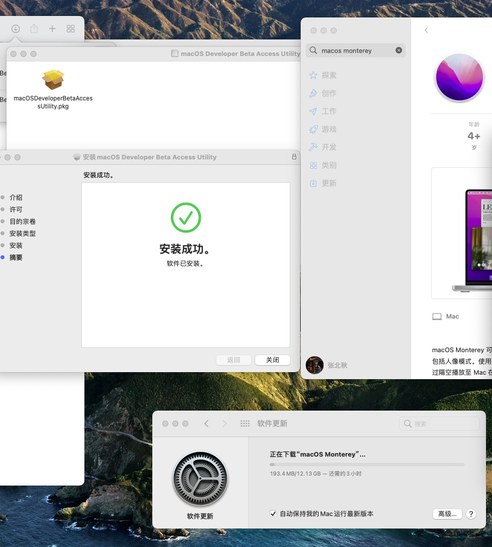Open 游戏 in App Store sidebar
The width and height of the screenshot is (492, 547).
pyautogui.click(x=323, y=129)
